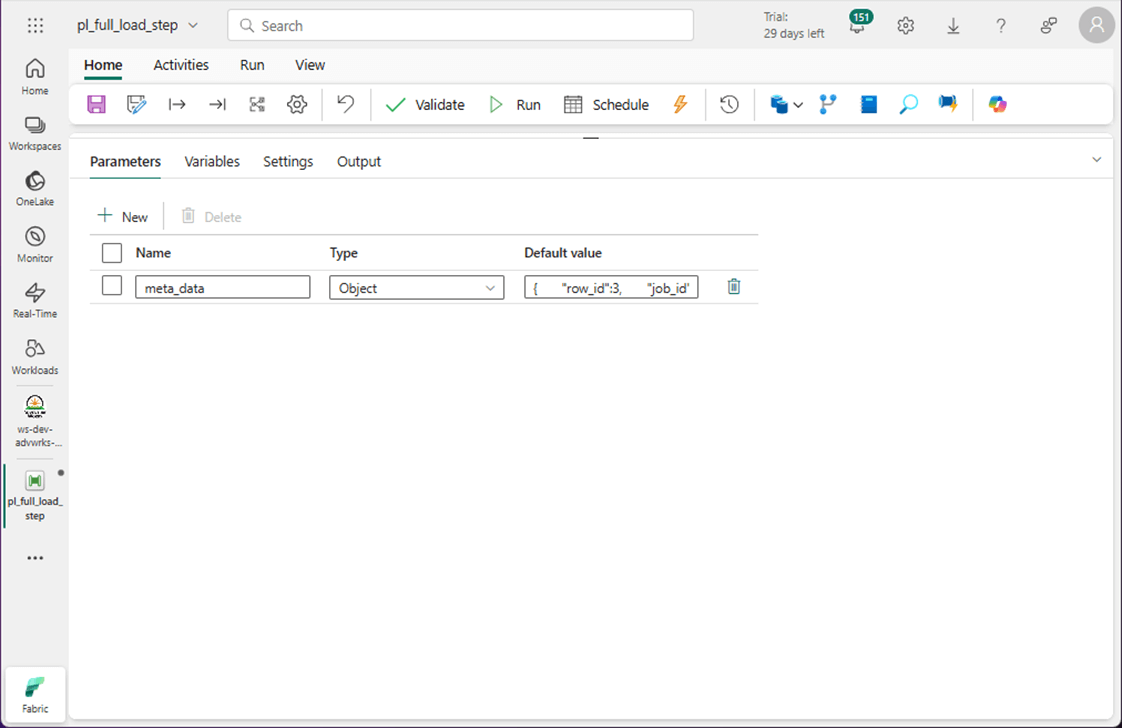The height and width of the screenshot is (728, 1122).
Task: Check the select-all checkbox in the header row
Action: point(112,253)
